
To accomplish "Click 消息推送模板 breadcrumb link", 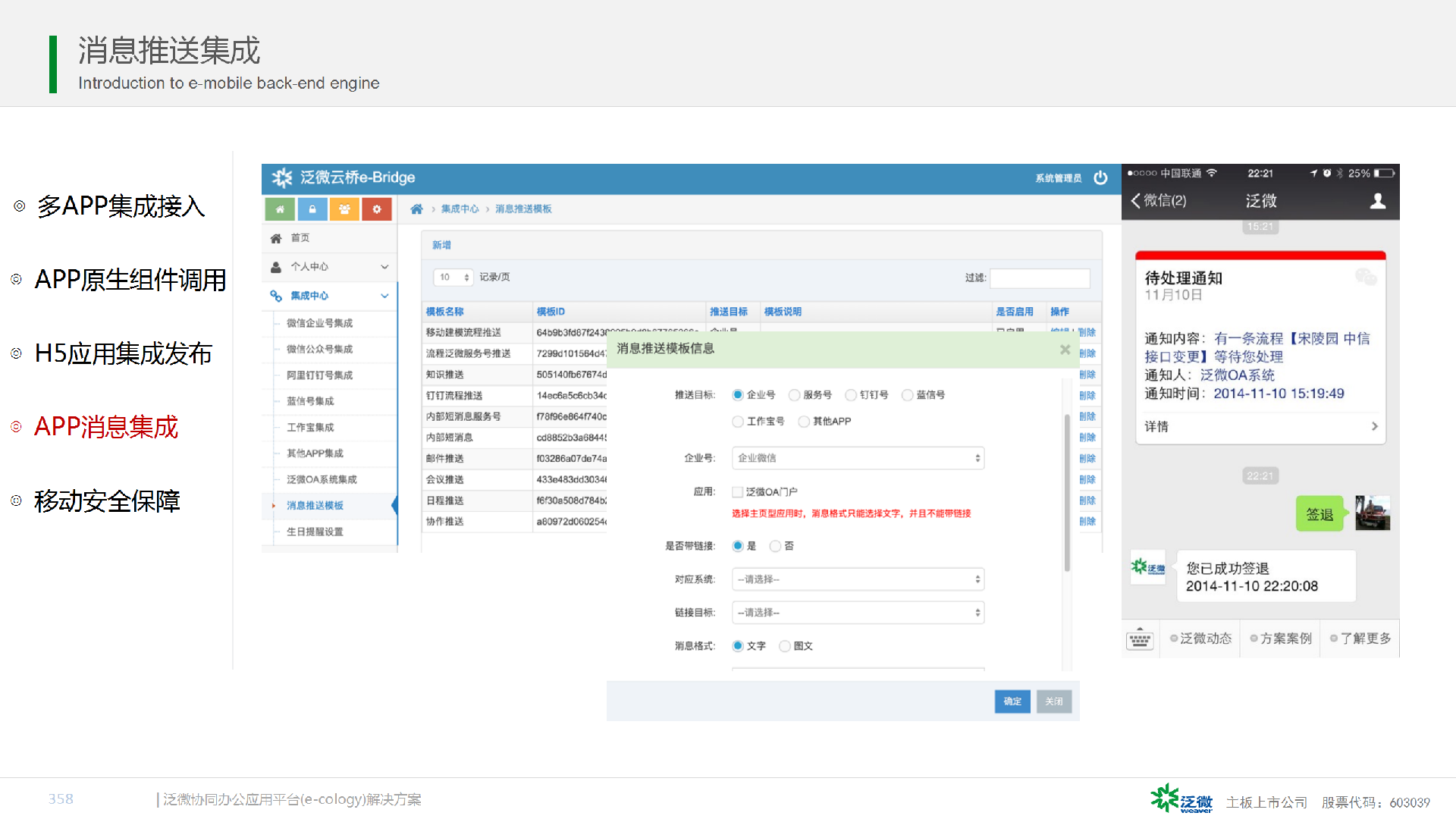I will pyautogui.click(x=523, y=209).
